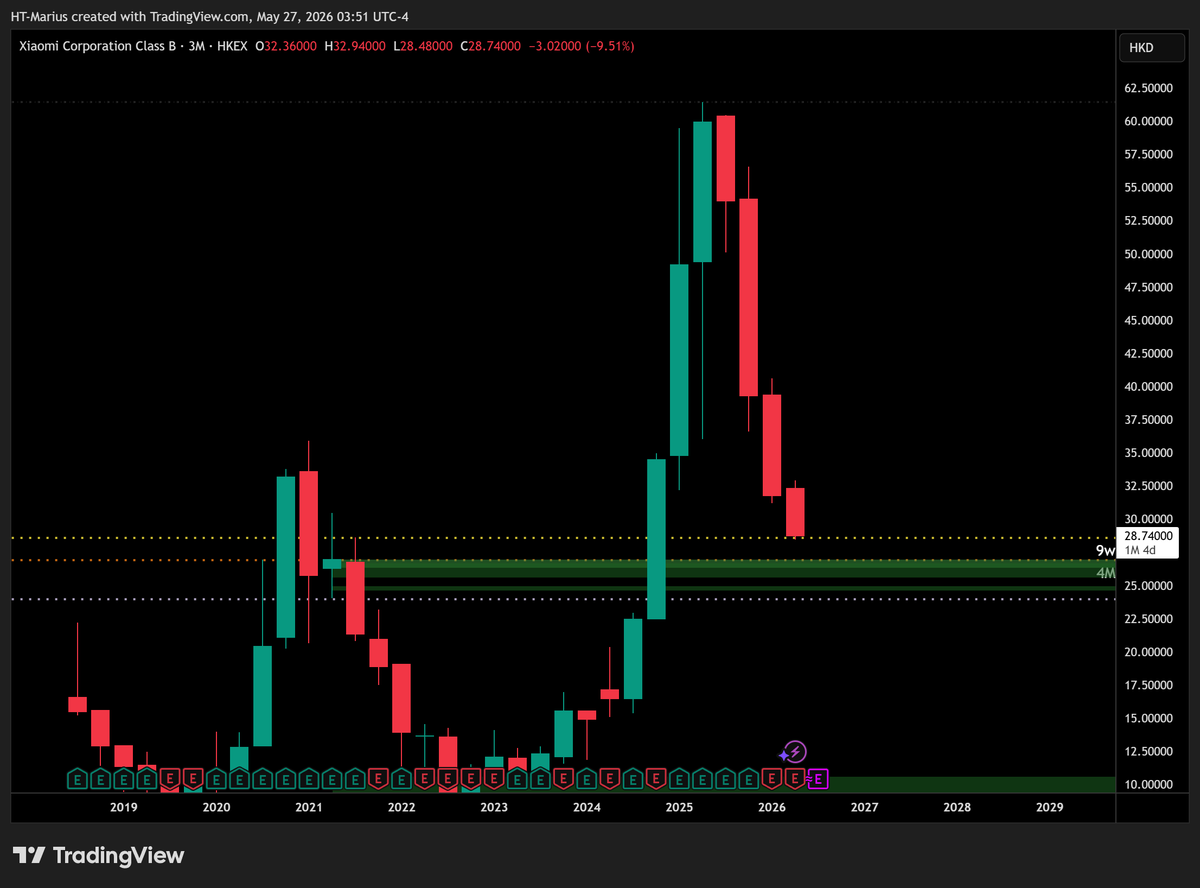The height and width of the screenshot is (888, 1200).
Task: Click the 25.00000 price axis label
Action: point(1148,586)
